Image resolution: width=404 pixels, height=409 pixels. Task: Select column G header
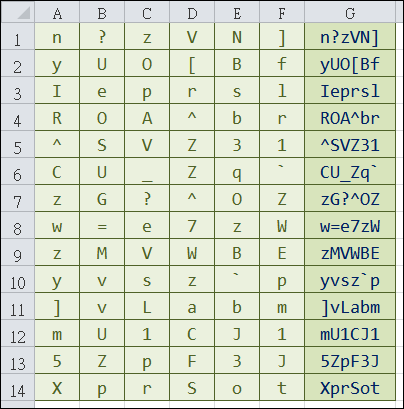(350, 12)
